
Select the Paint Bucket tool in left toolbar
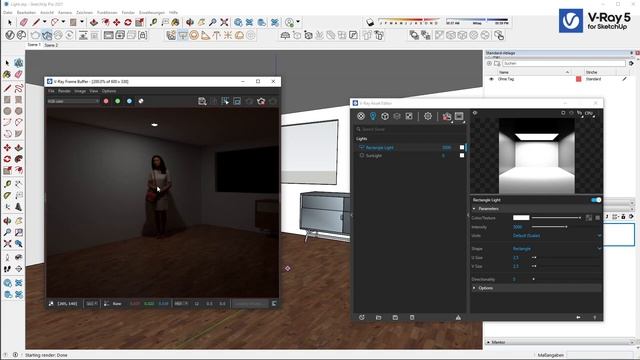pyautogui.click(x=7, y=74)
